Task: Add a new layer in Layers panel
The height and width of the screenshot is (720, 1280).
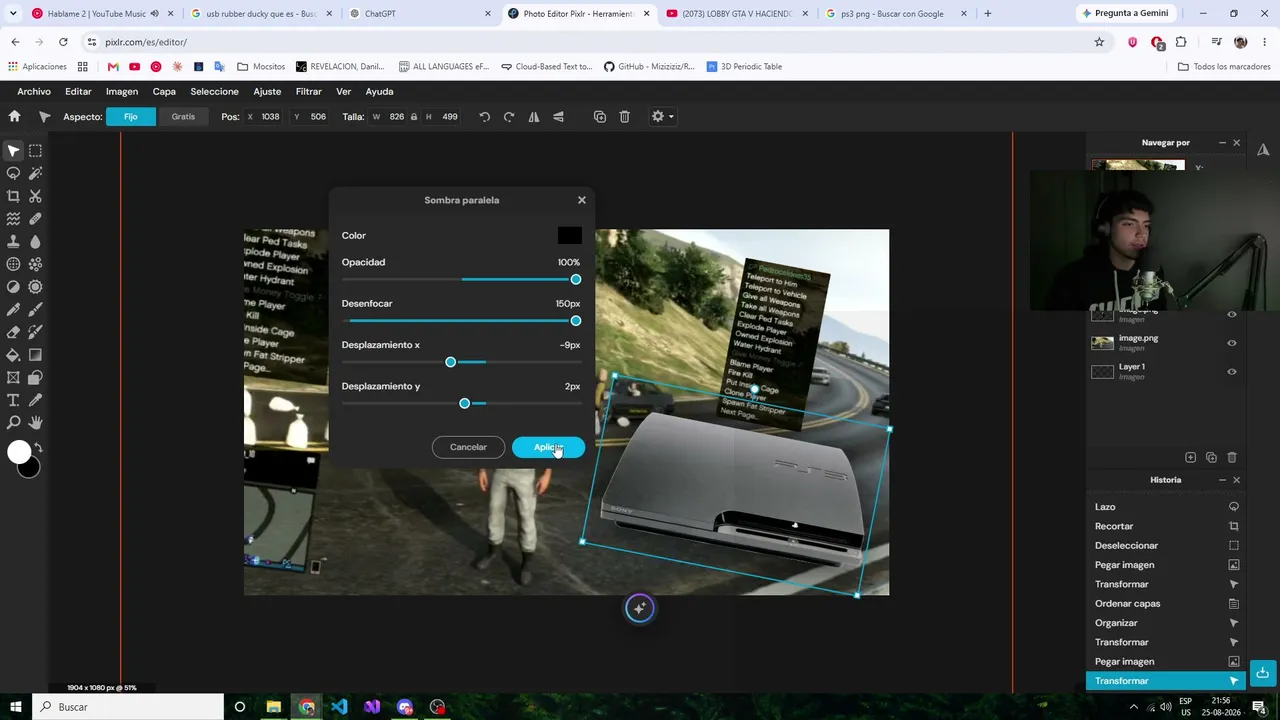Action: click(1190, 457)
